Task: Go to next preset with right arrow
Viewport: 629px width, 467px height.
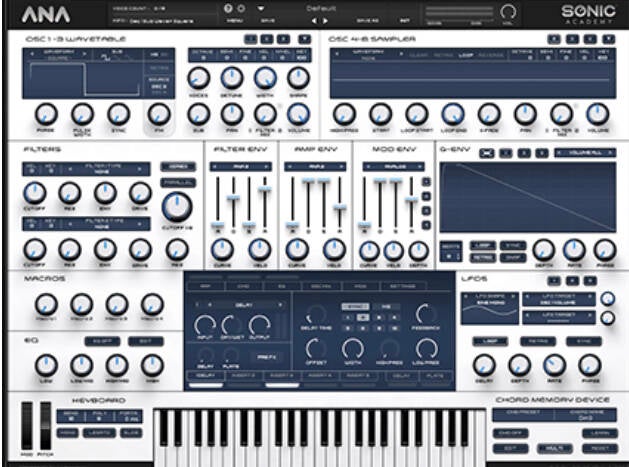Action: point(325,20)
